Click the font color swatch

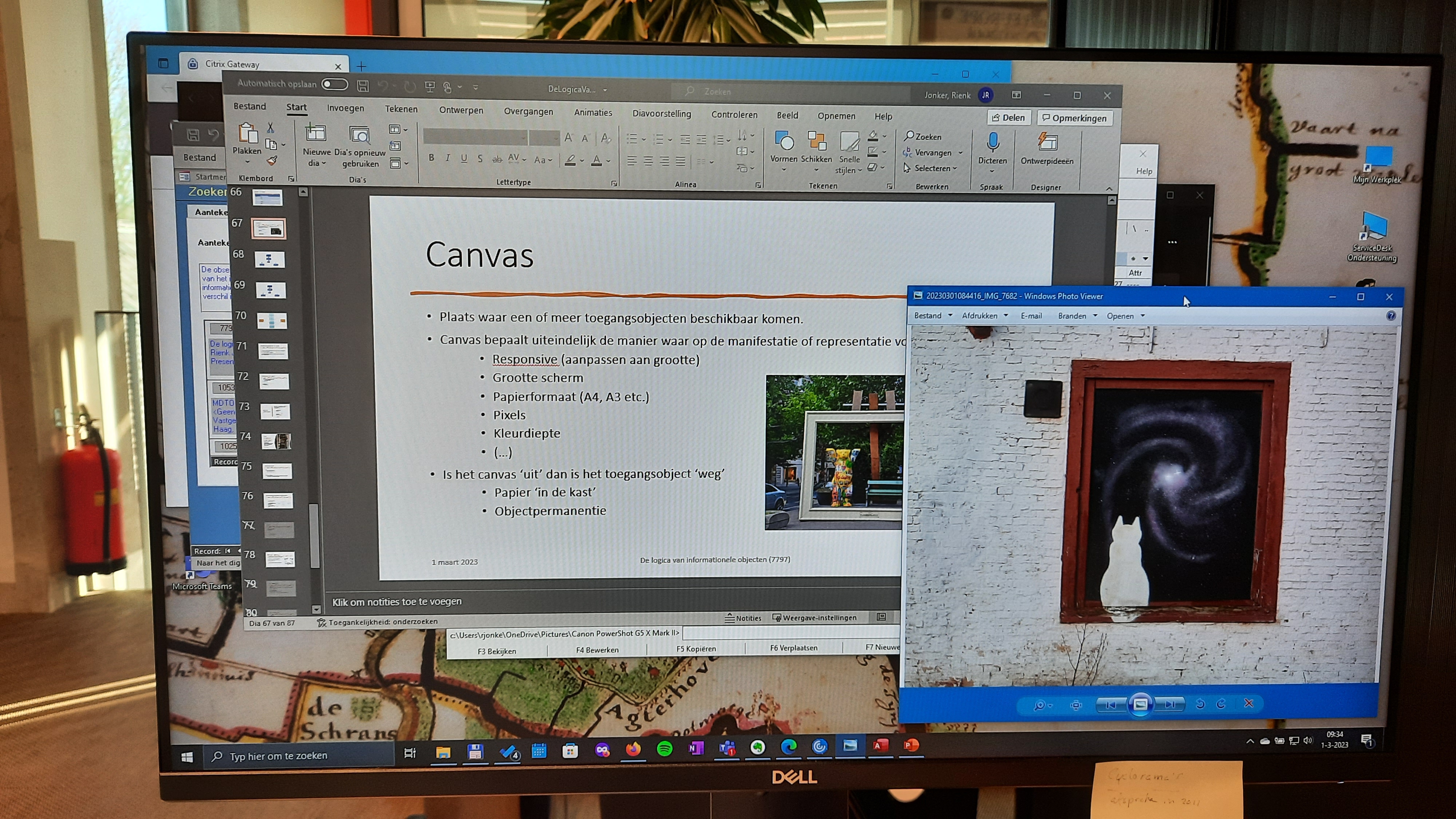[x=596, y=161]
